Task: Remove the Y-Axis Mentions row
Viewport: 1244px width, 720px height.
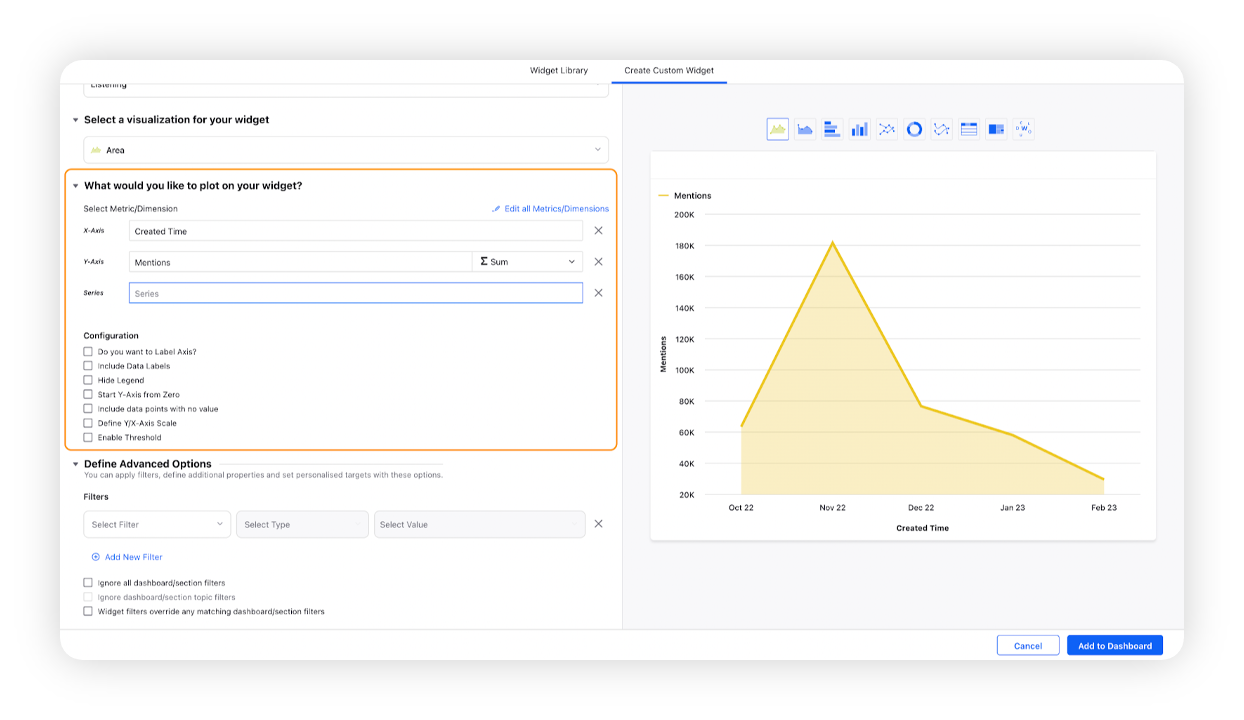Action: point(599,262)
